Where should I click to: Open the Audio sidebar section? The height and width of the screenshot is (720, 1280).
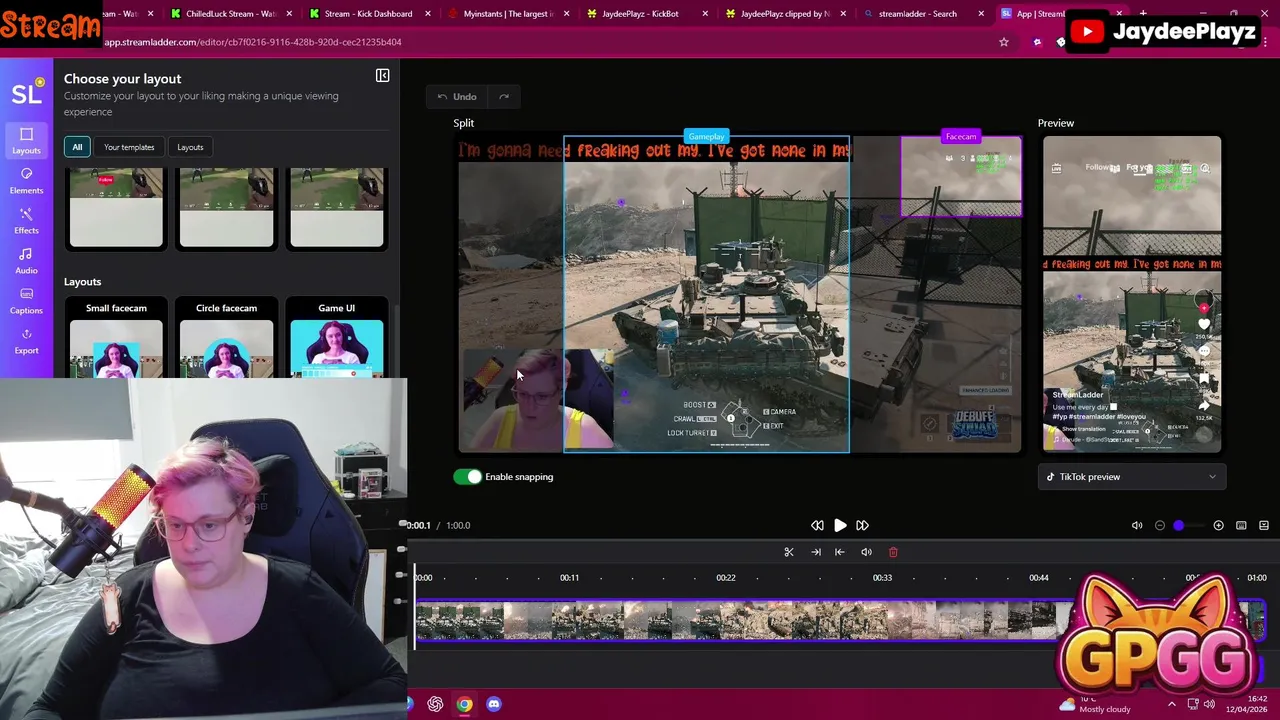click(26, 260)
